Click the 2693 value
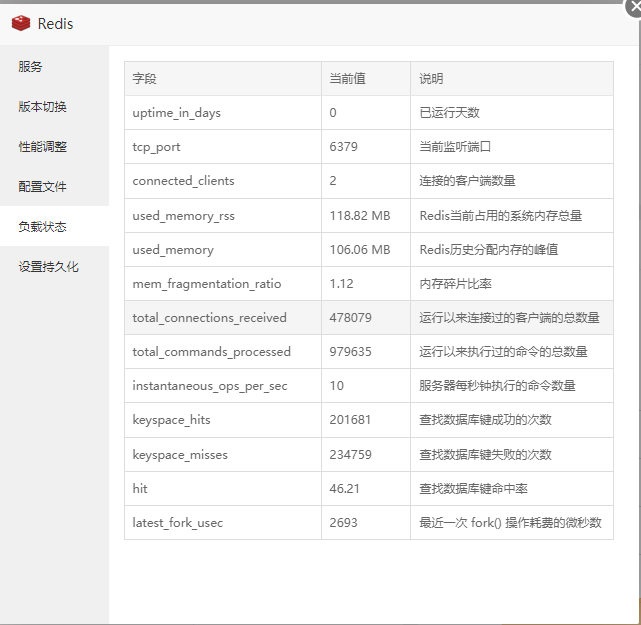641x625 pixels. 343,522
